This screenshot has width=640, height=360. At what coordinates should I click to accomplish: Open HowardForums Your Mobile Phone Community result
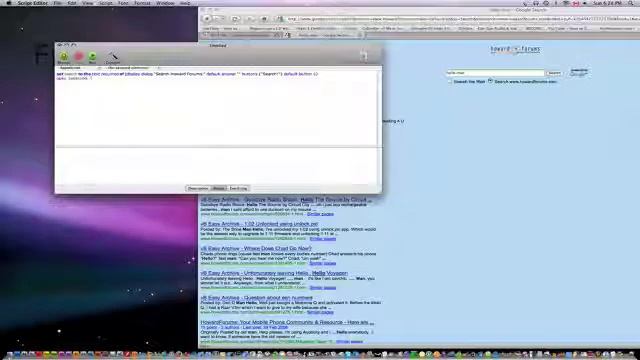point(287,322)
